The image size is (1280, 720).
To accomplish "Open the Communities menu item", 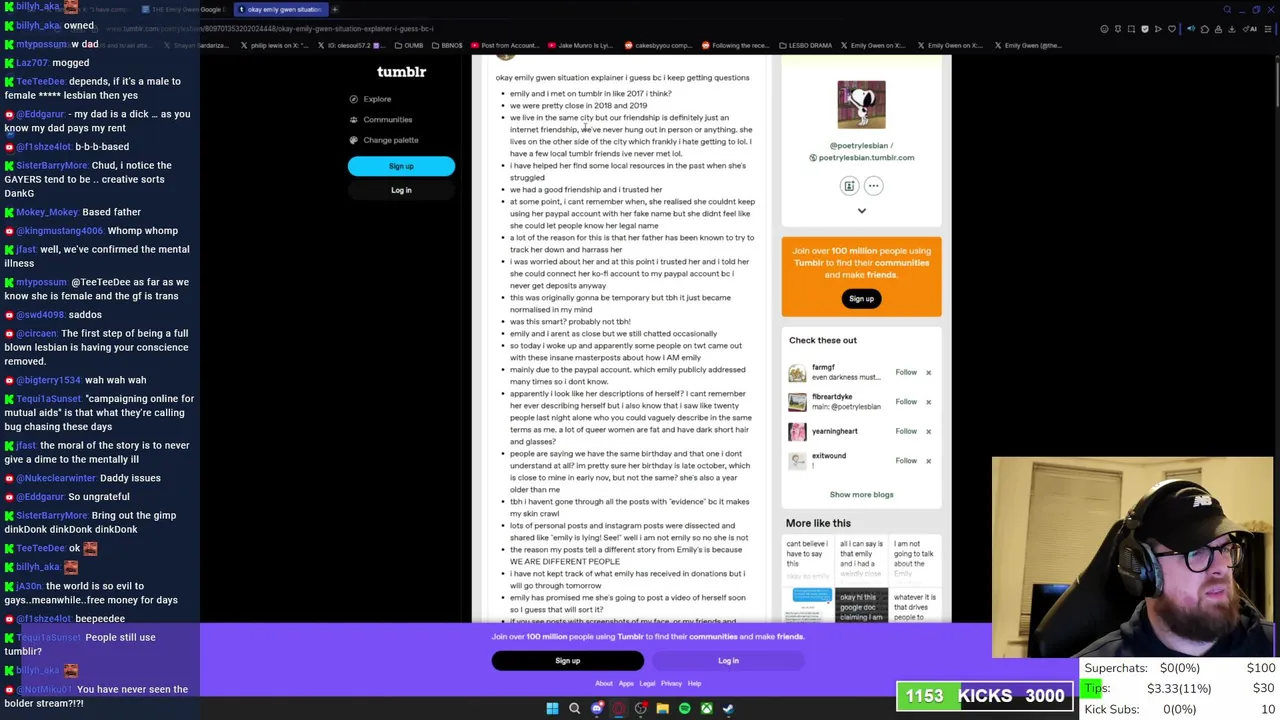I will [x=387, y=119].
